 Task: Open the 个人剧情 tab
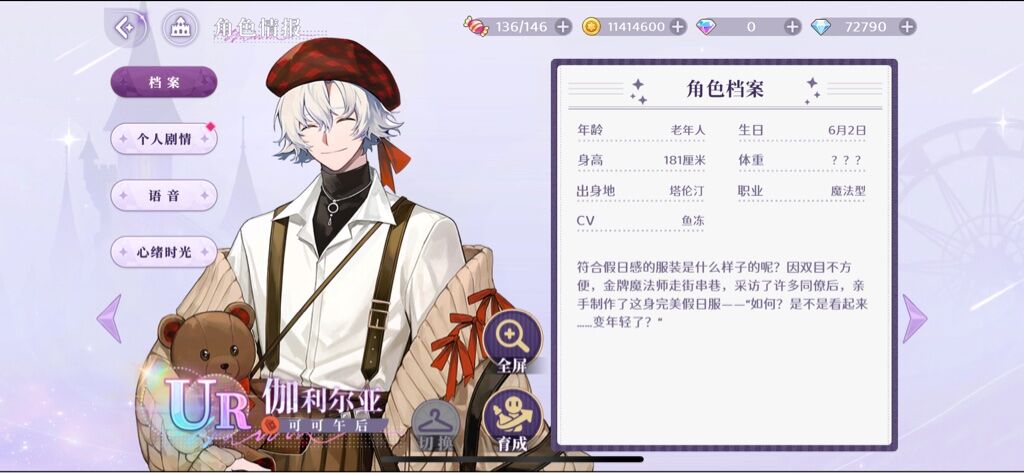click(x=163, y=139)
